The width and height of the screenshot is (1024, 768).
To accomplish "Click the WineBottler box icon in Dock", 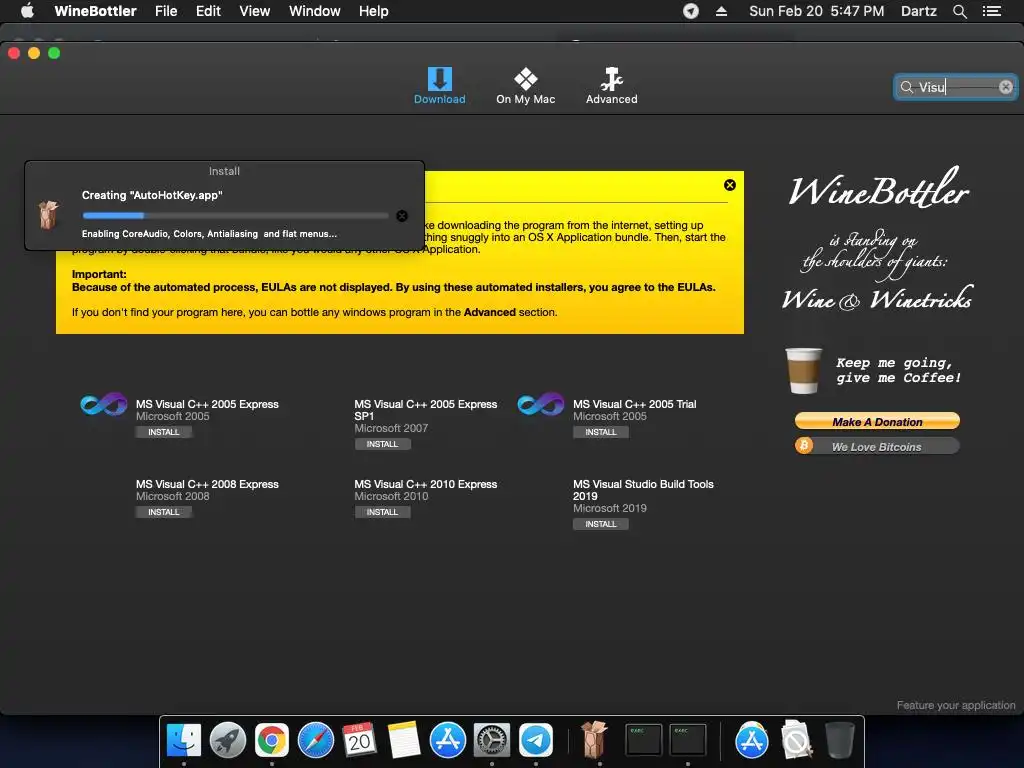I will 594,740.
